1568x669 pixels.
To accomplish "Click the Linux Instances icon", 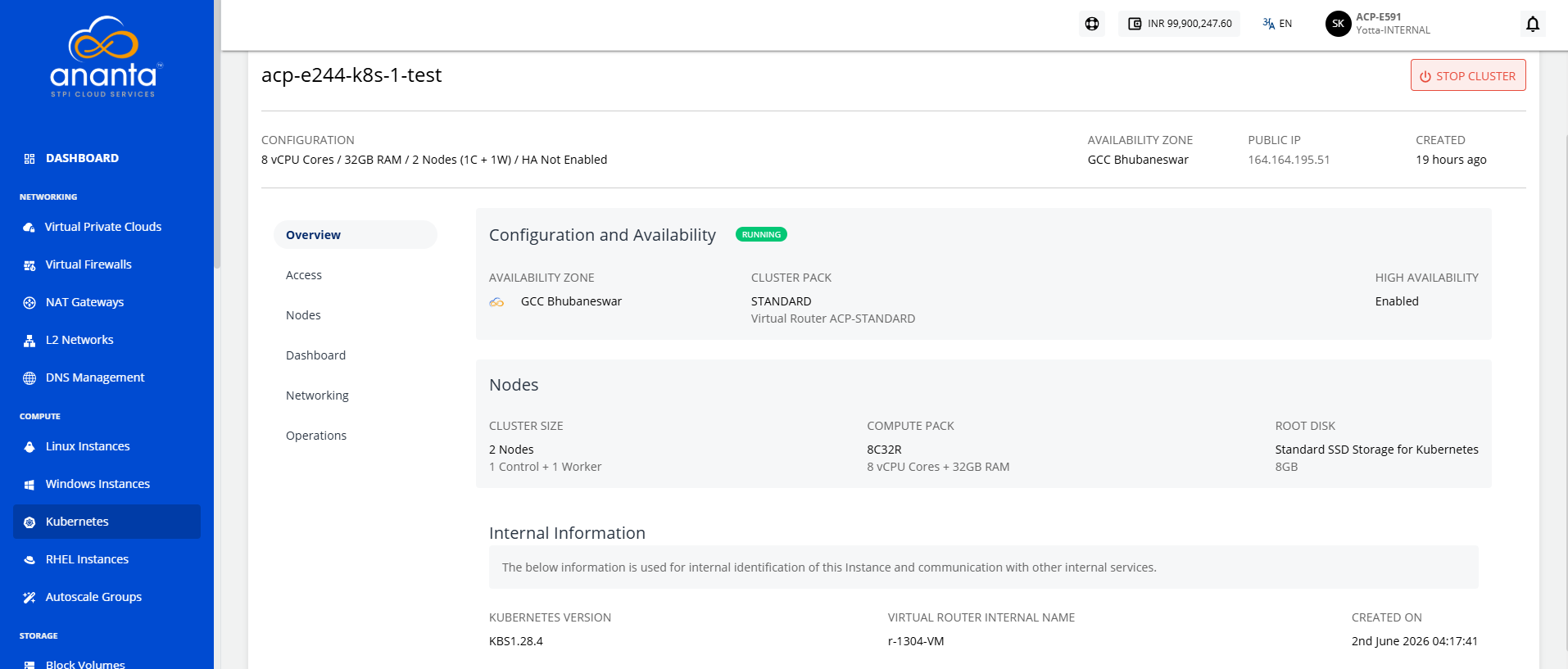I will coord(29,447).
